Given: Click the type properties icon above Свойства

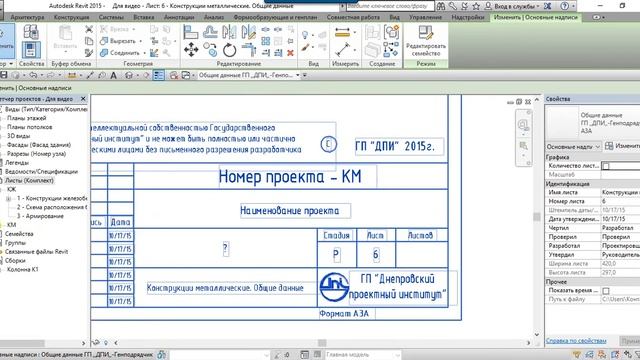Looking at the screenshot, I should [31, 32].
